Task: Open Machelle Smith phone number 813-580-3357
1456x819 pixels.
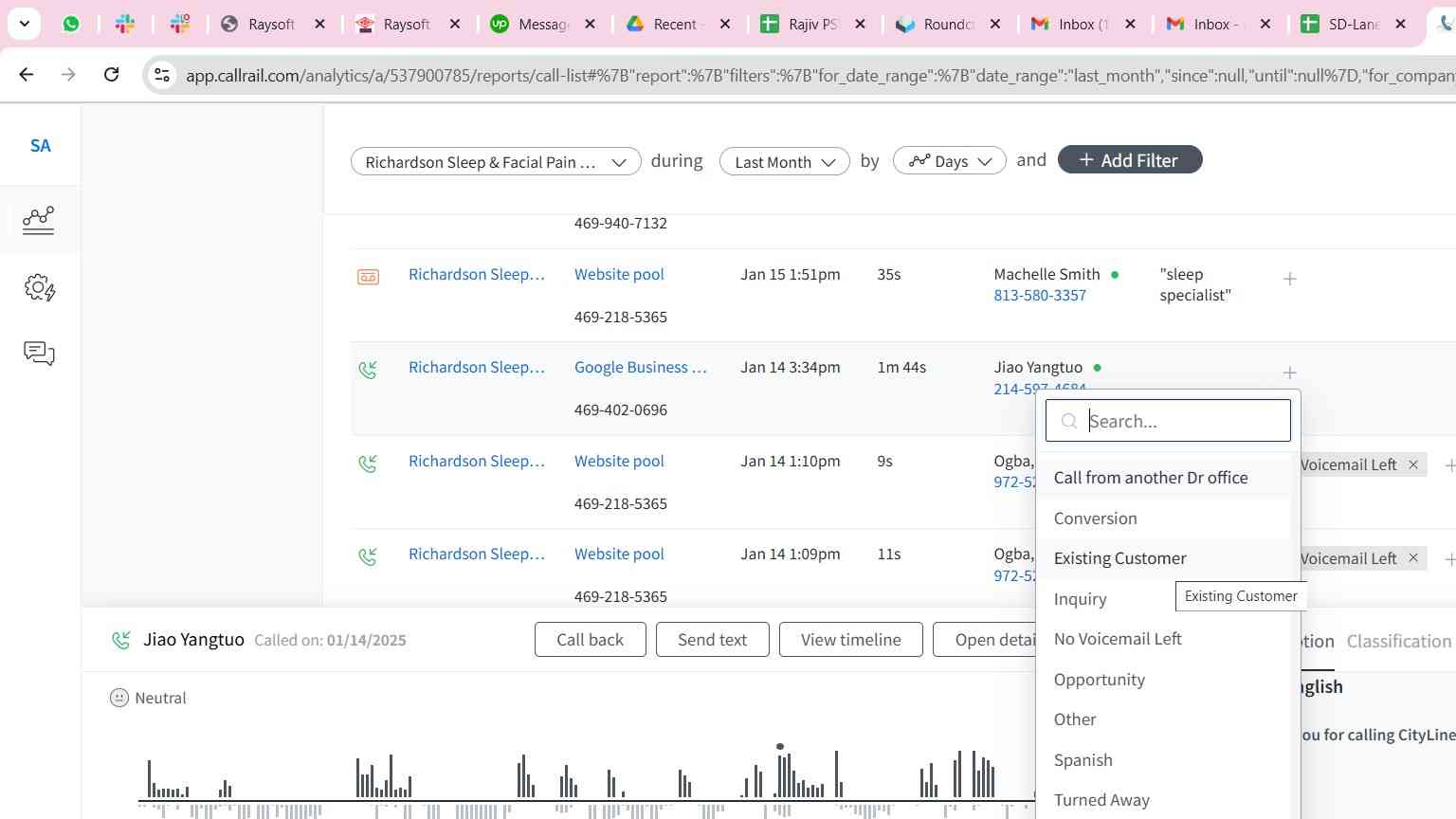Action: (x=1040, y=296)
